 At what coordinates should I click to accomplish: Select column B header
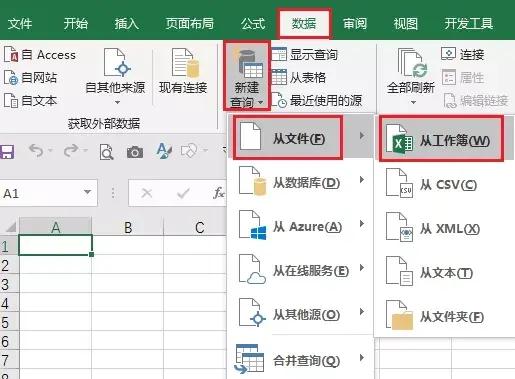click(x=128, y=227)
